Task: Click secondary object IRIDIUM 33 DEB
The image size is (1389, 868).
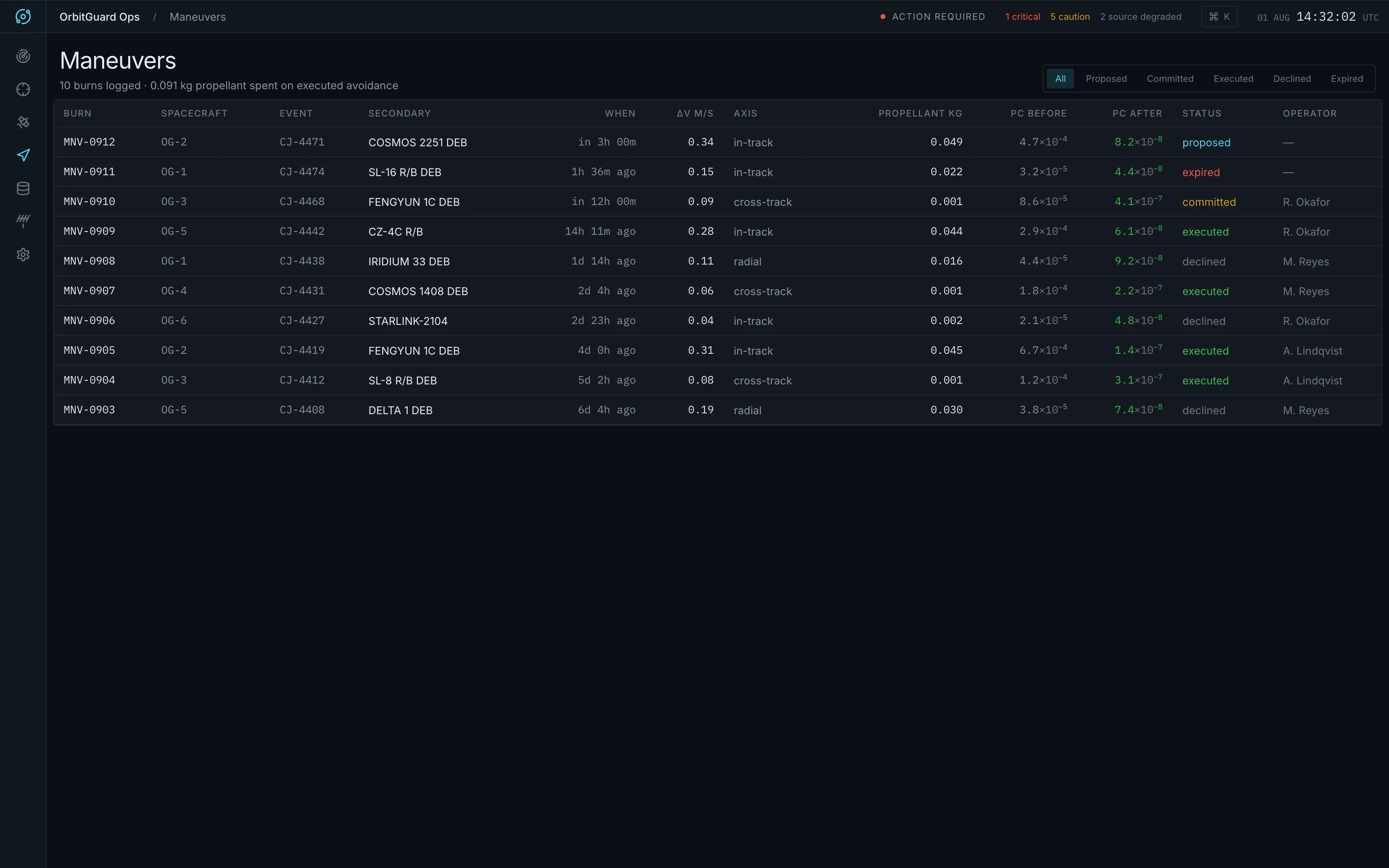Action: [x=409, y=262]
